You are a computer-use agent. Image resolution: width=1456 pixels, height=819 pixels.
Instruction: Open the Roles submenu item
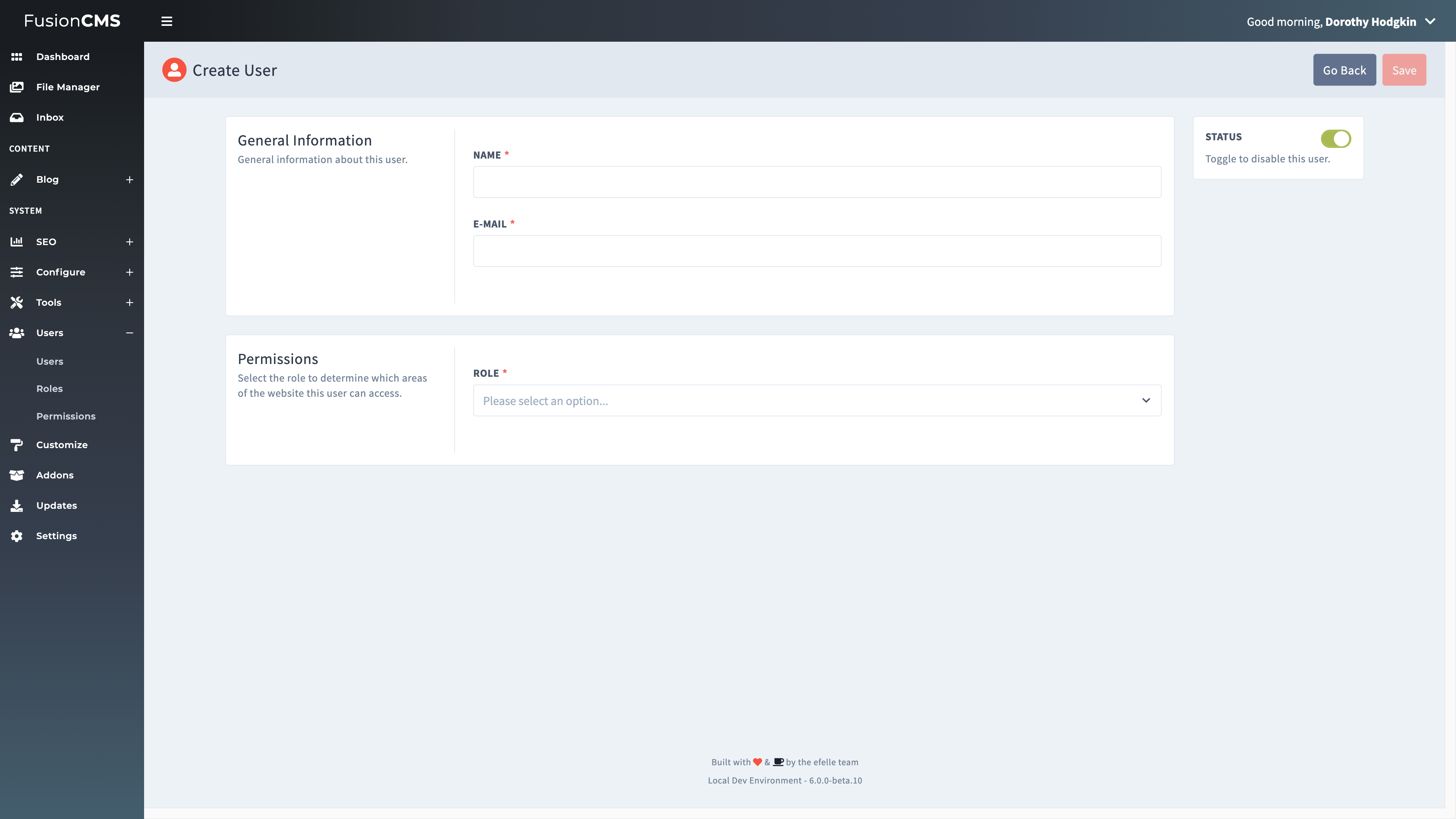click(x=50, y=389)
